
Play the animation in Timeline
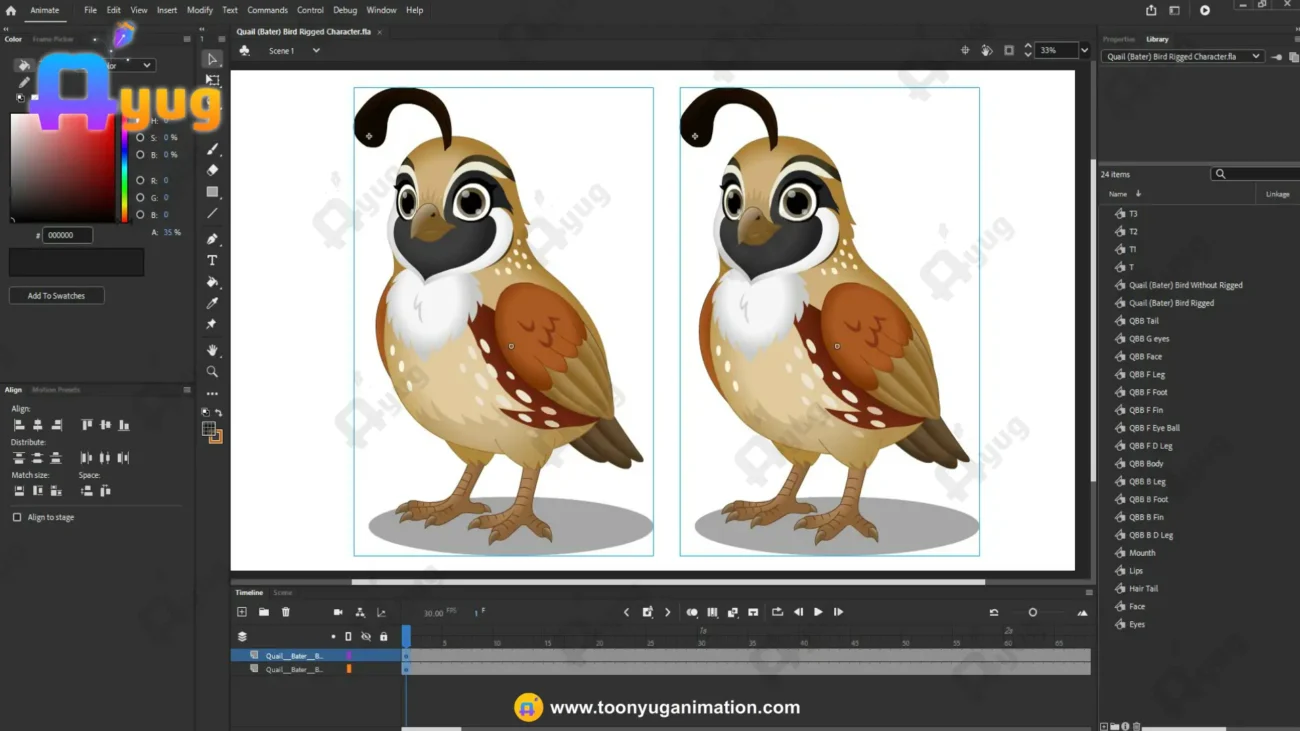point(818,612)
